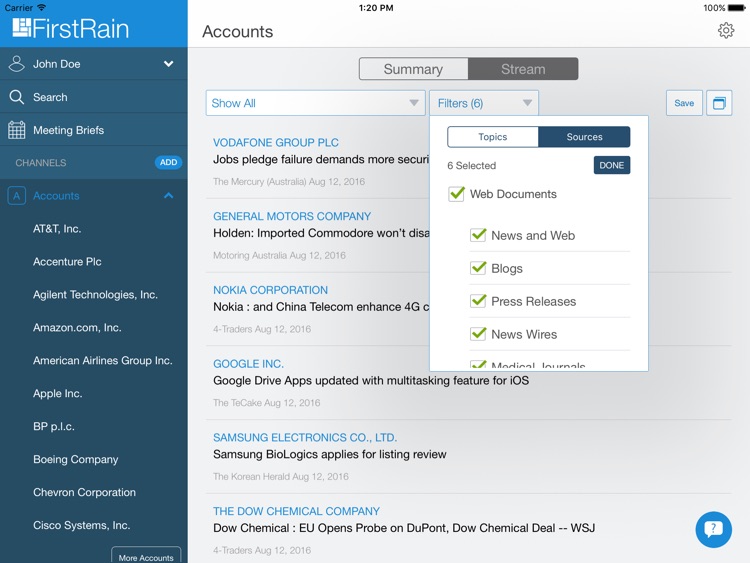Select Agilent Technologies, Inc. account
This screenshot has width=750, height=563.
(95, 295)
